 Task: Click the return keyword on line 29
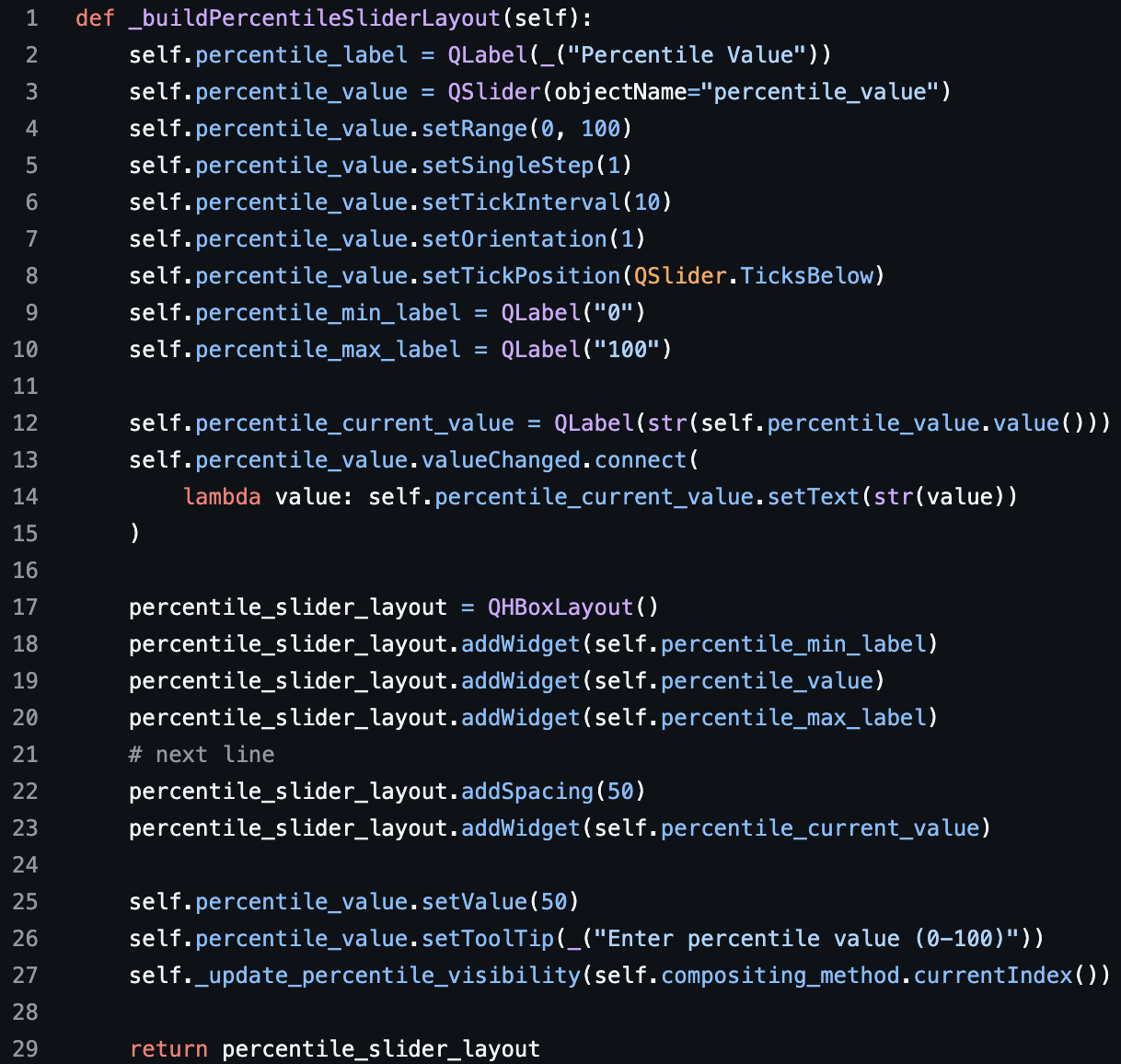168,1049
